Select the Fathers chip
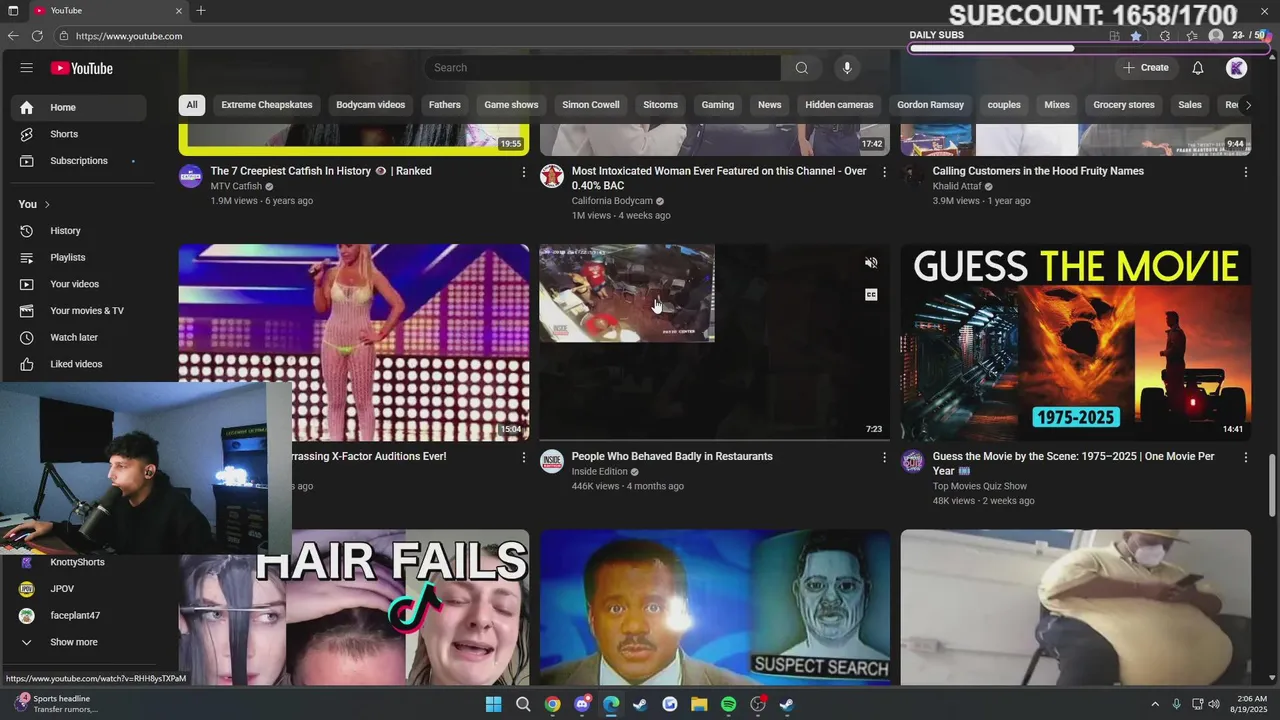1280x720 pixels. pos(445,105)
